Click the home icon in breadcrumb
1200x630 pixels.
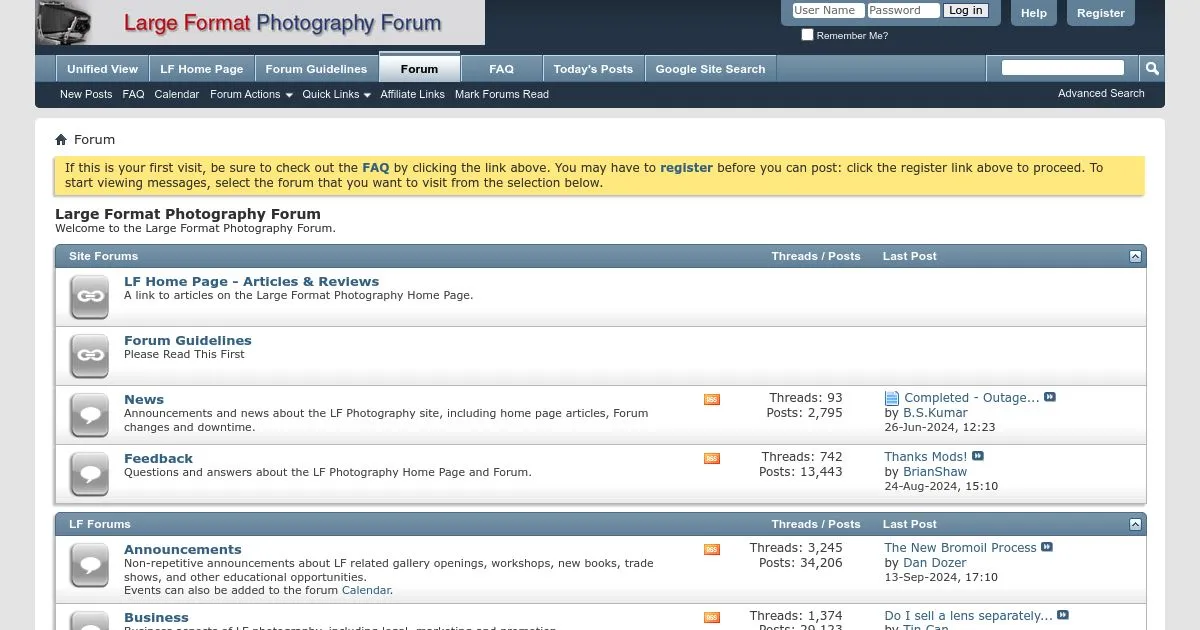[x=61, y=140]
